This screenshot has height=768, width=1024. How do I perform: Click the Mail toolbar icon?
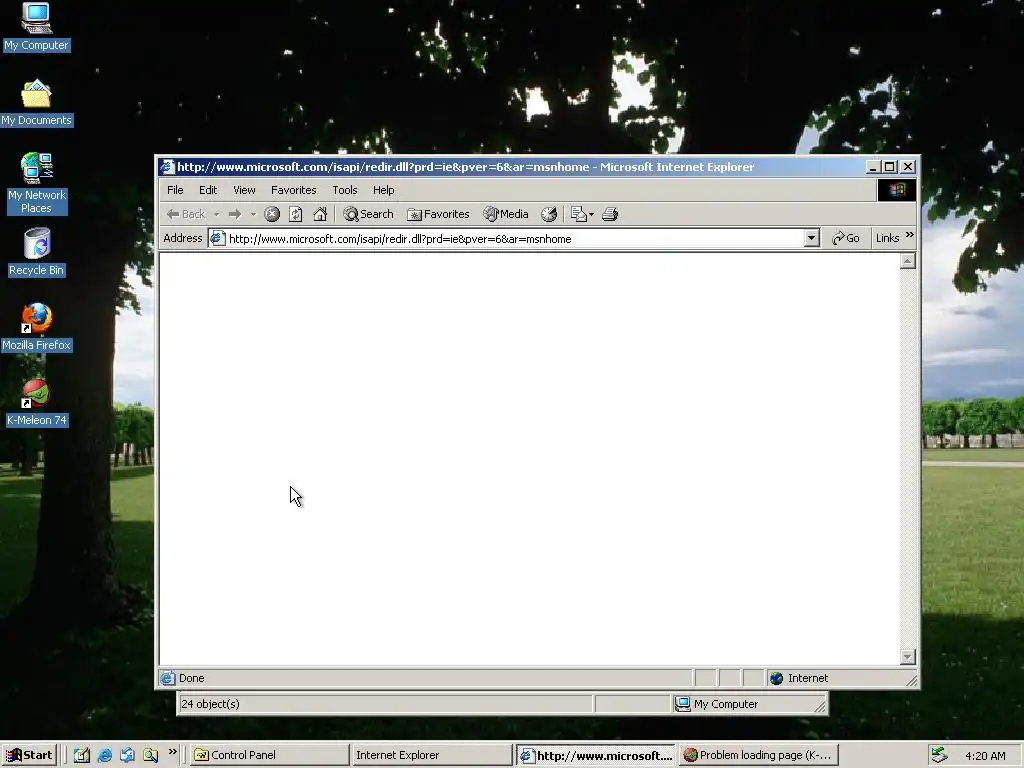[579, 214]
